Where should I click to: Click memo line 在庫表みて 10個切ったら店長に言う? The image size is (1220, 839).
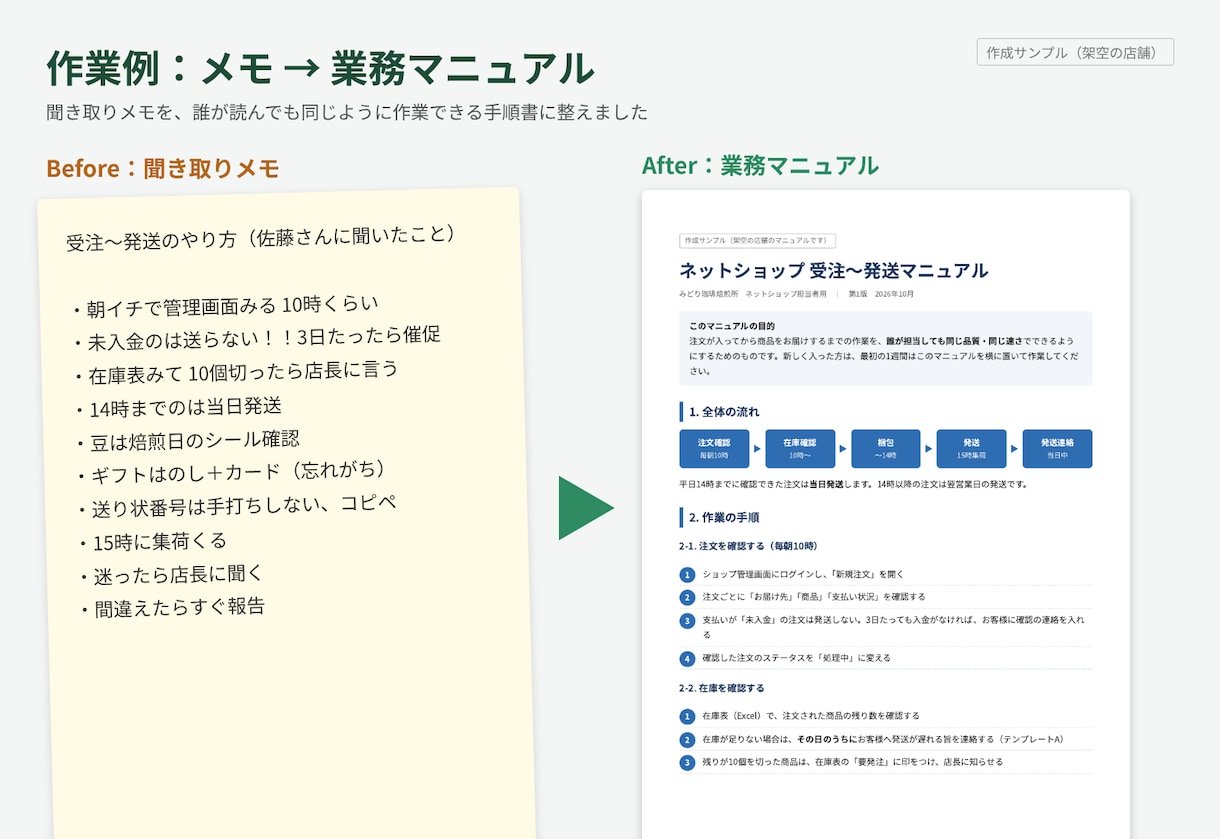[x=235, y=372]
